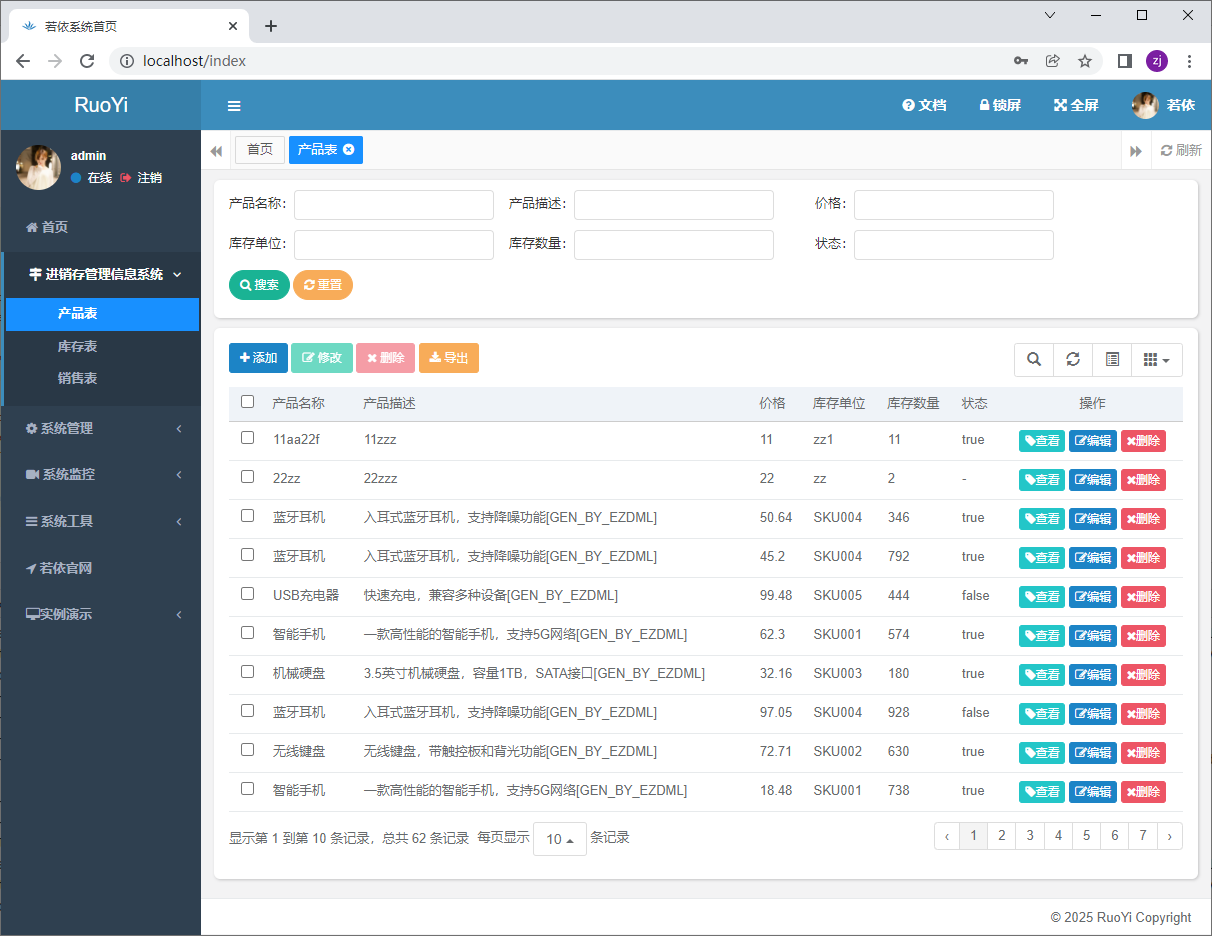Click the green 搜索 button
This screenshot has height=936, width=1212.
(259, 285)
